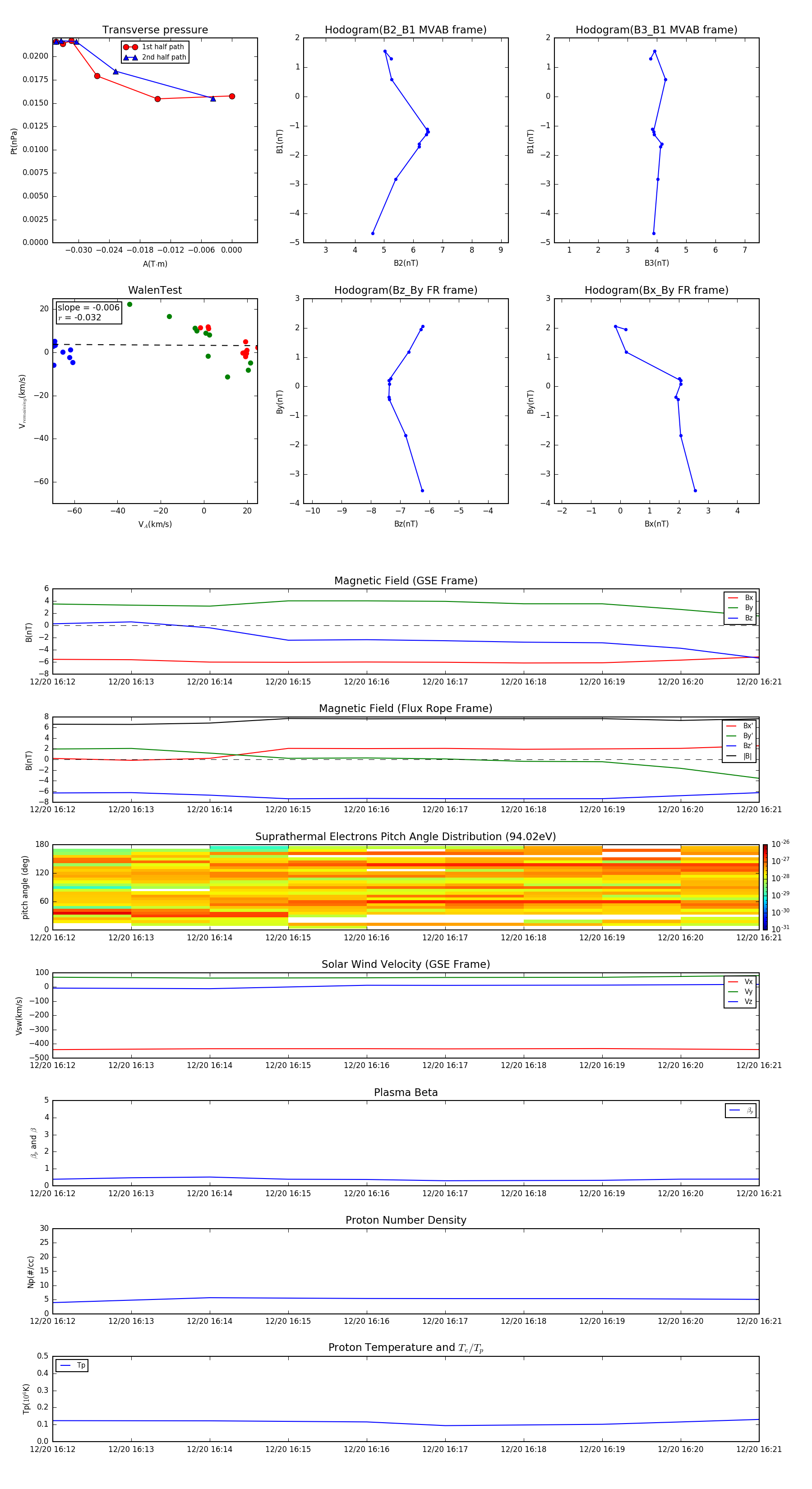Click the "r = -0.032" annotation
812x1489 pixels.
point(80,317)
